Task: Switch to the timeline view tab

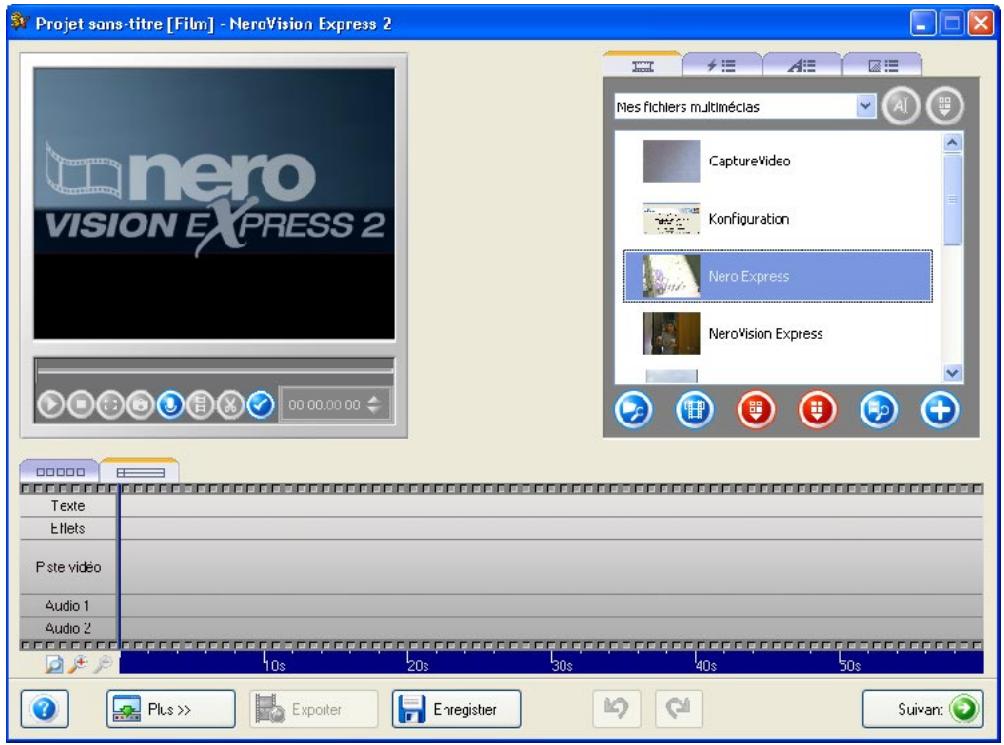Action: [140, 472]
